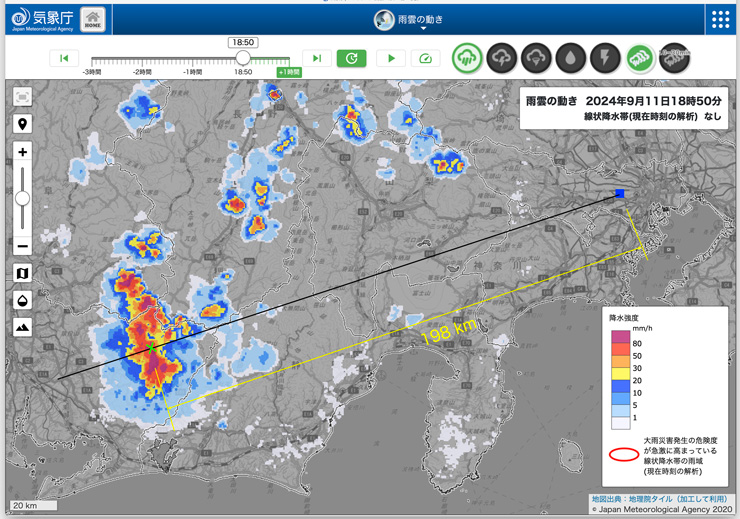The height and width of the screenshot is (519, 740).
Task: Open the base map selector icon
Action: pos(22,274)
